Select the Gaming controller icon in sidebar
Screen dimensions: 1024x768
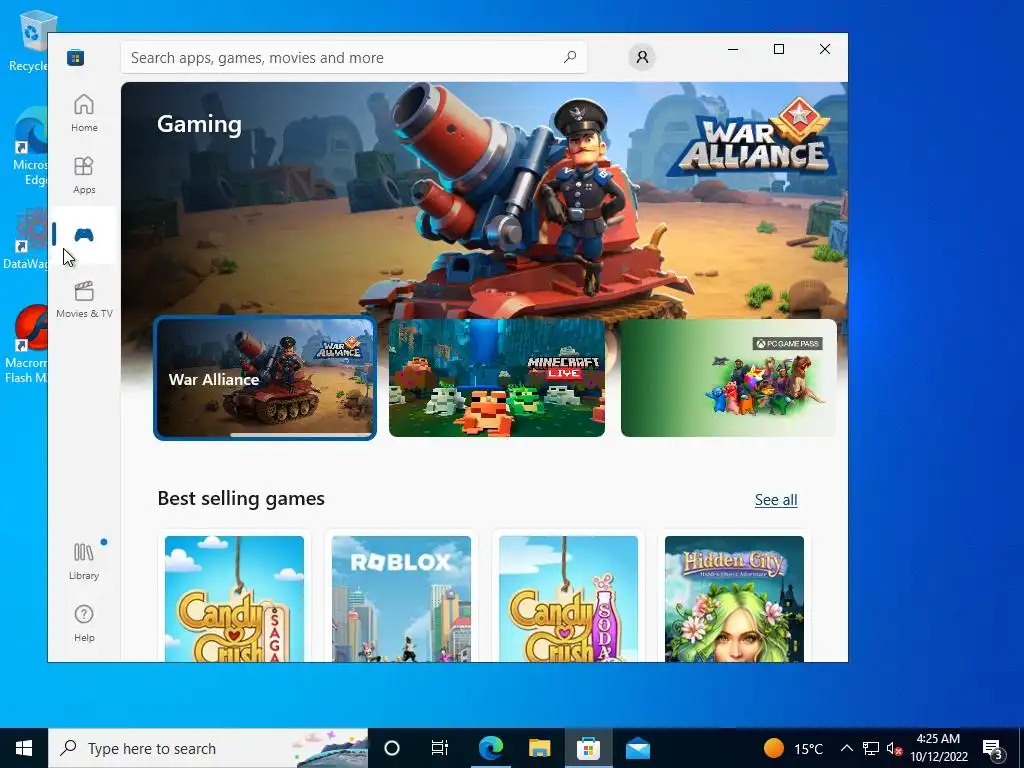click(x=84, y=235)
